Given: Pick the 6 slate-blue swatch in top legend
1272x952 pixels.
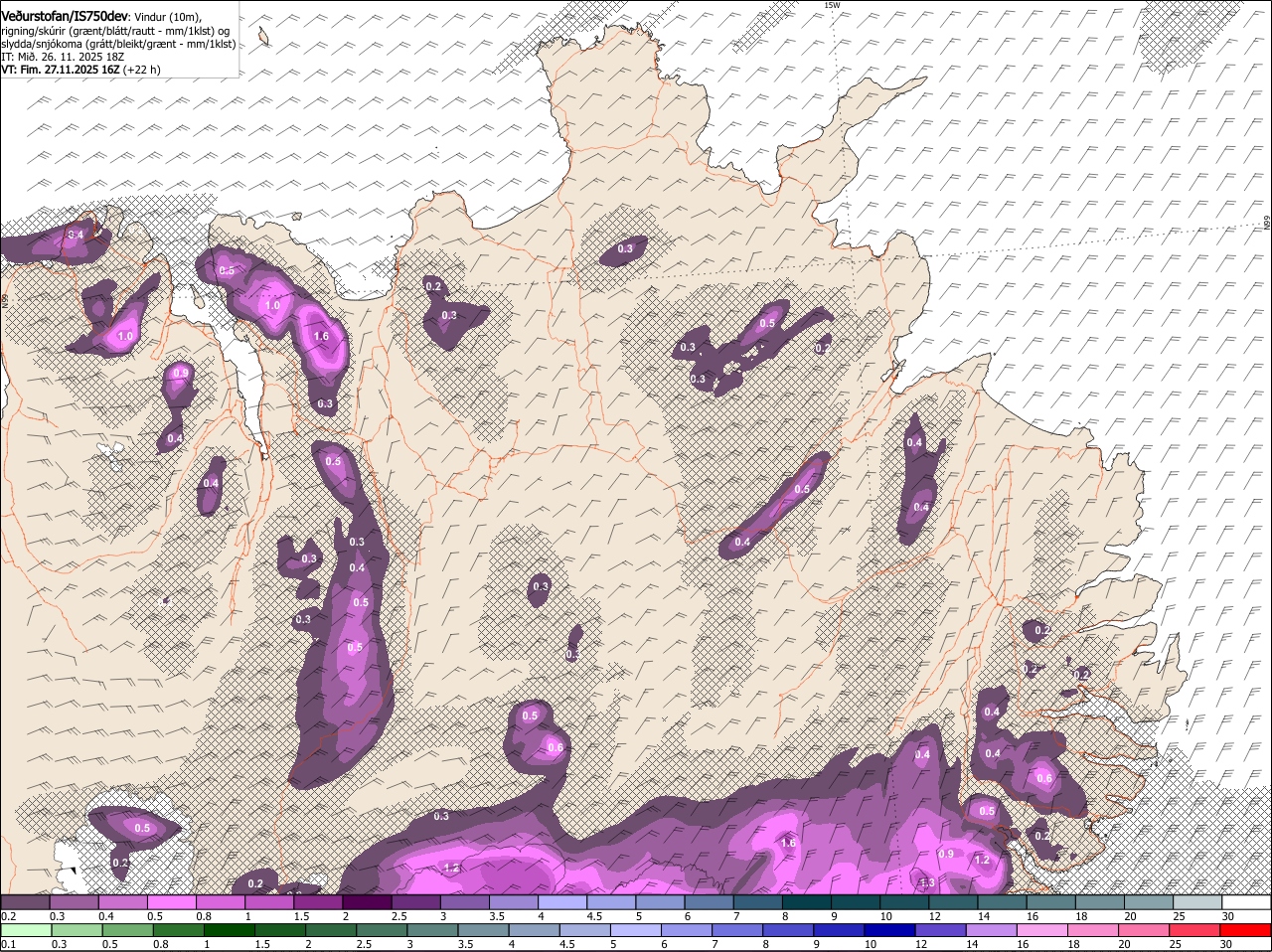Looking at the screenshot, I should coord(709,902).
